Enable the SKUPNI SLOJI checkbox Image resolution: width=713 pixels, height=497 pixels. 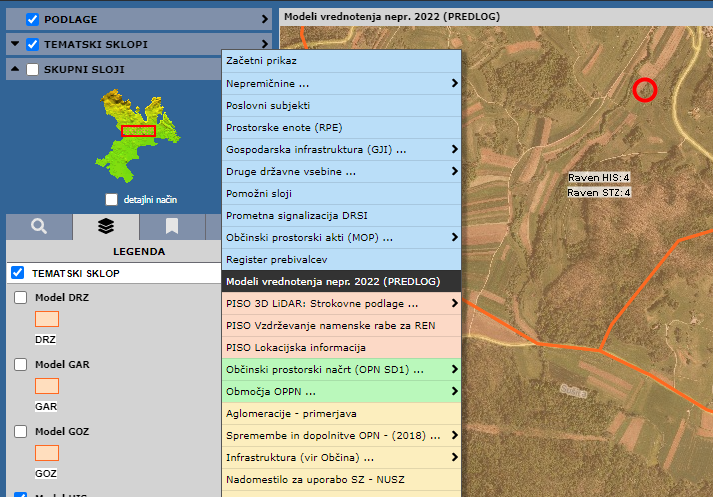(33, 70)
